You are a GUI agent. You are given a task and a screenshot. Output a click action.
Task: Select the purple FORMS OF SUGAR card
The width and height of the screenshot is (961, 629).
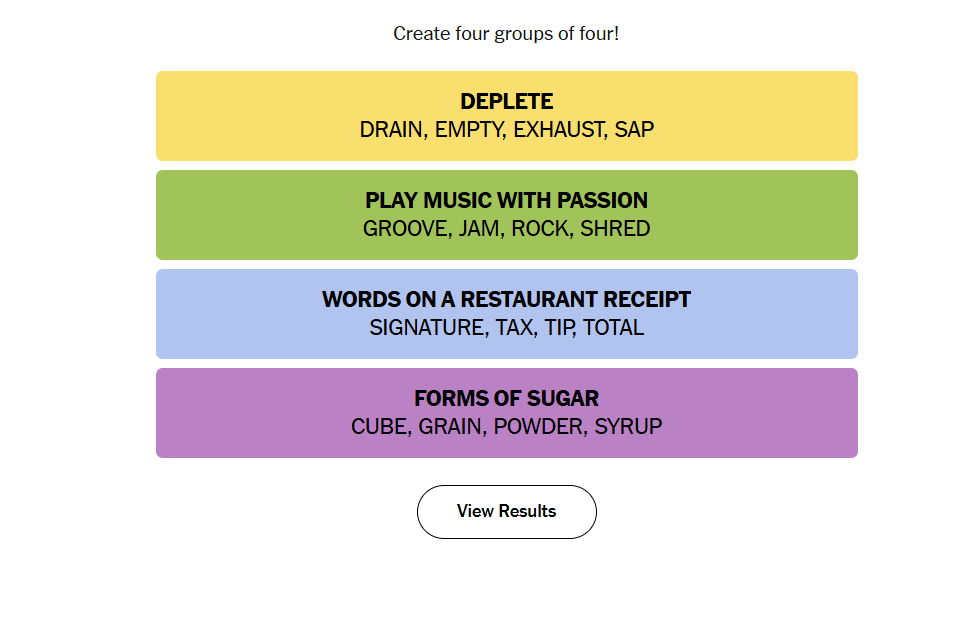click(506, 413)
